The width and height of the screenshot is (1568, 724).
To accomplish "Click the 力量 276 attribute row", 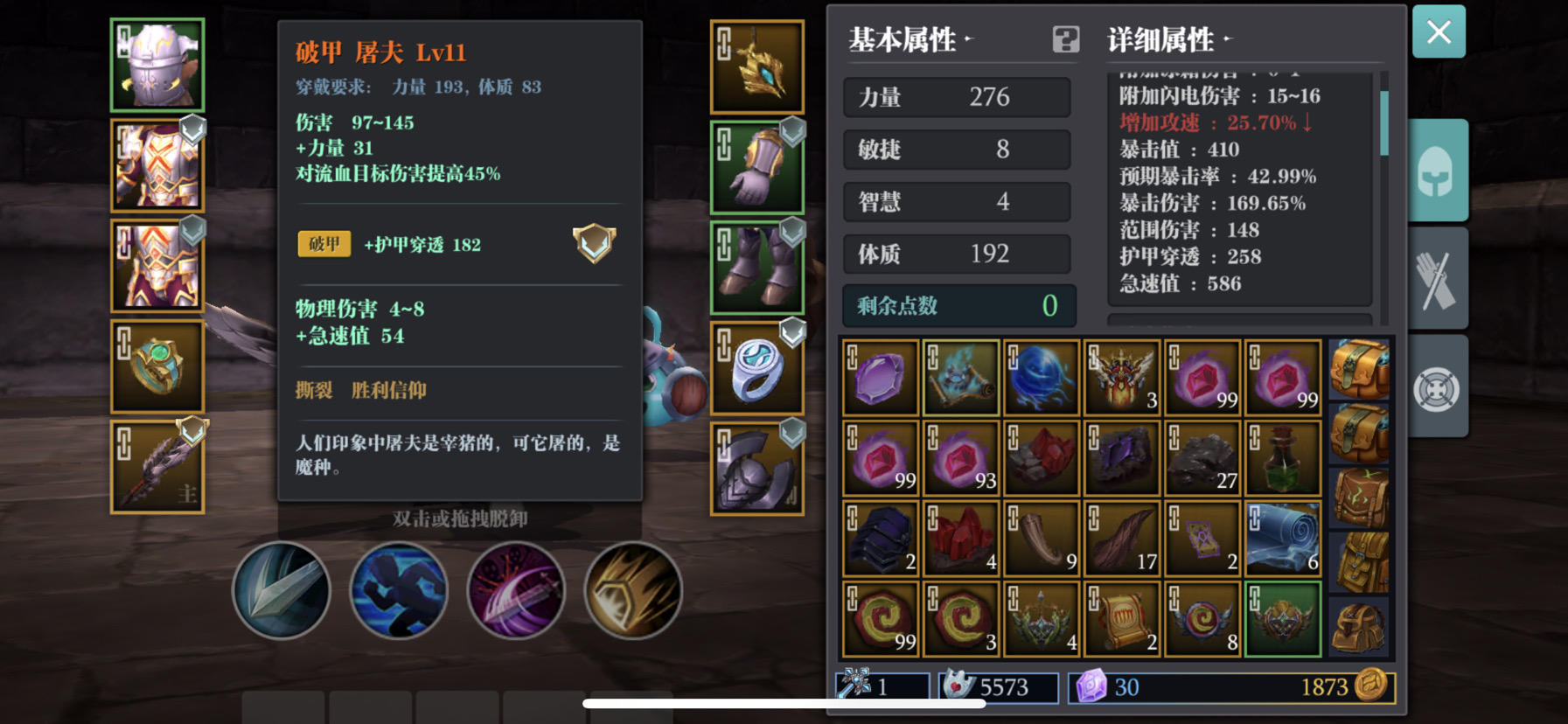I will (957, 97).
